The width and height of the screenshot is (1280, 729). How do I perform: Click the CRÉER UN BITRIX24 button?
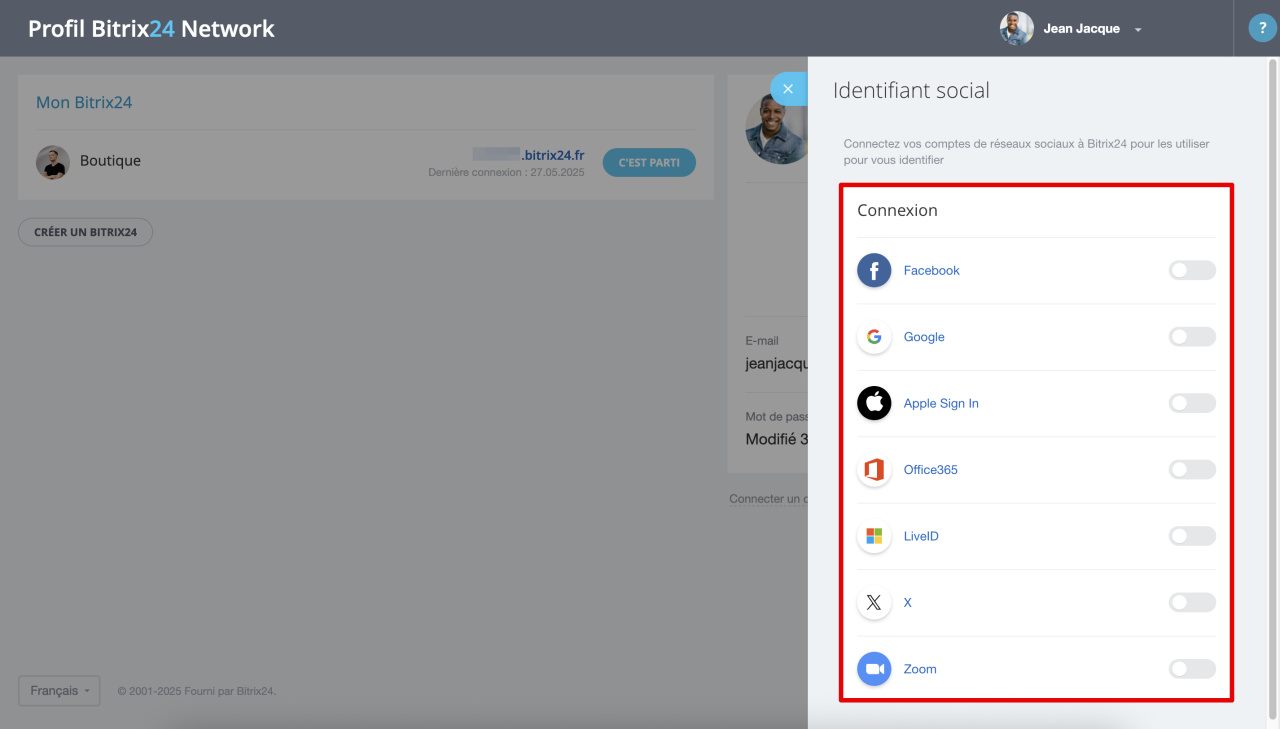(x=85, y=232)
